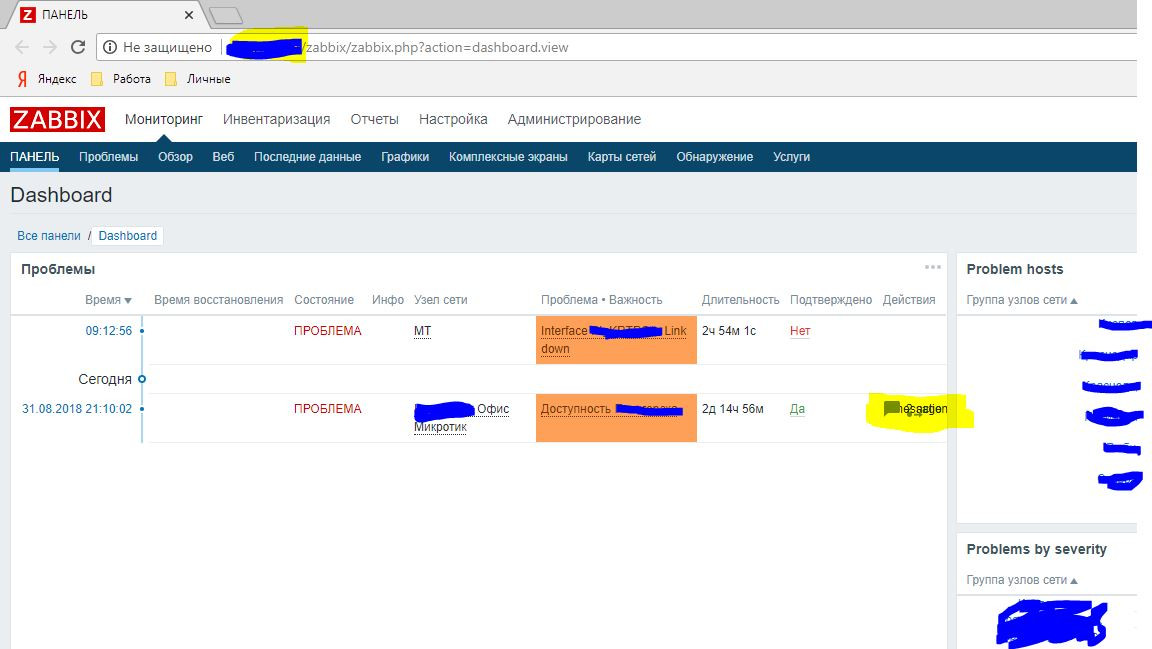
Task: Go to Комплексные экраны section
Action: [x=508, y=157]
